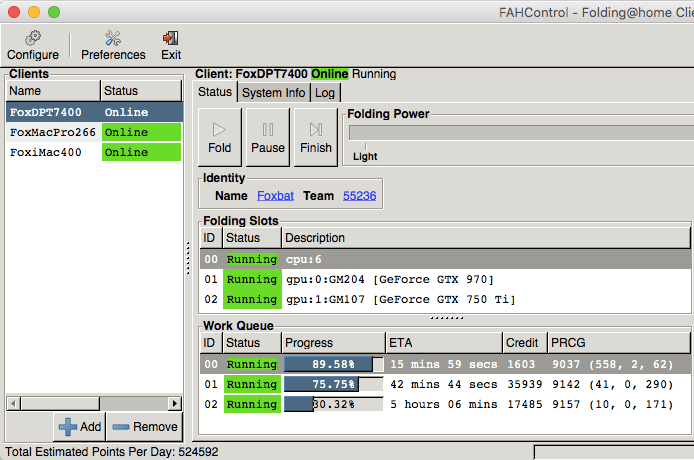Click Work Queue ID column header
694x460 pixels.
point(211,343)
